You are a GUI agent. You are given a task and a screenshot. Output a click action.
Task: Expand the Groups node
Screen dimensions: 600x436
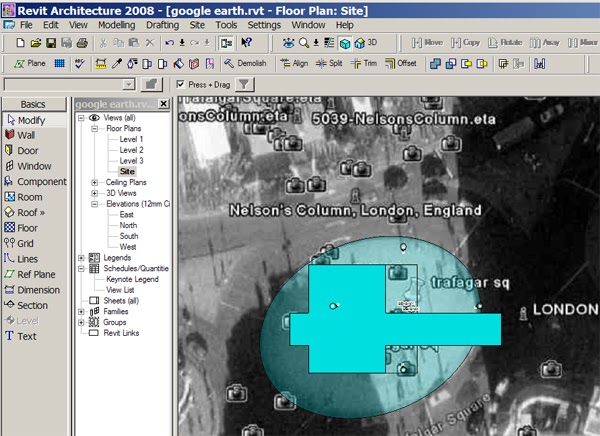coord(81,322)
